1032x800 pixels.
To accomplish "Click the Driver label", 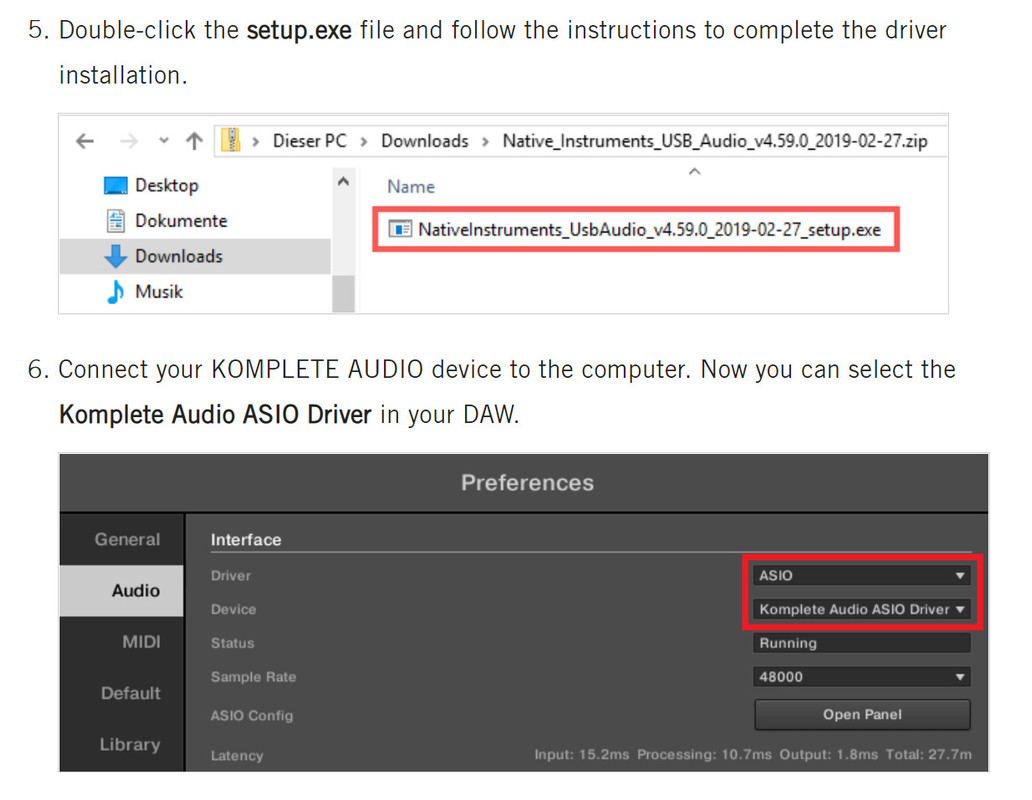I will pos(230,576).
